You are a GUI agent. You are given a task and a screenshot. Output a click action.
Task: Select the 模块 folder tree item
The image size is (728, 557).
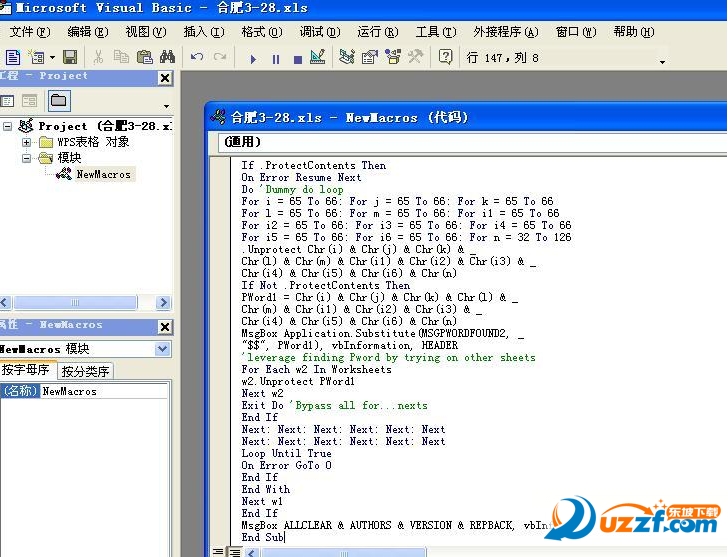(x=69, y=158)
